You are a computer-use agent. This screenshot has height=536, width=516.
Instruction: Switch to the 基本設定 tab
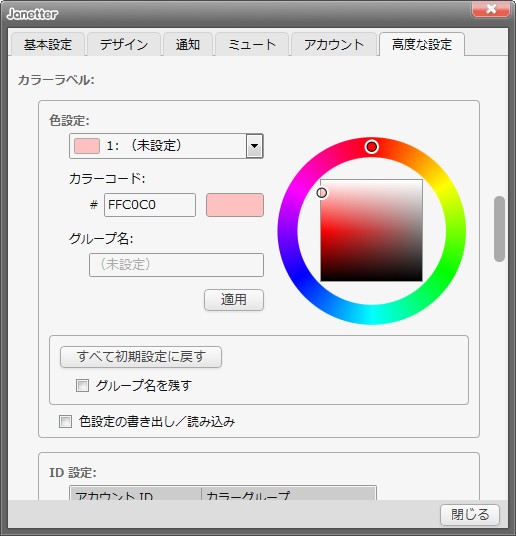coord(48,44)
